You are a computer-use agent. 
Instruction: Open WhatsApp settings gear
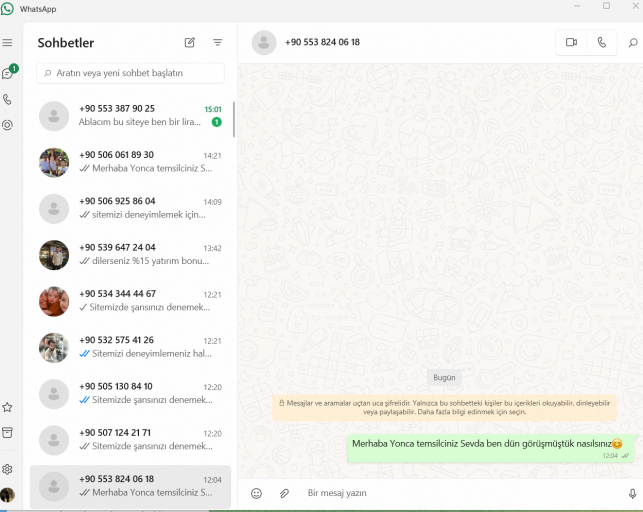(7, 469)
